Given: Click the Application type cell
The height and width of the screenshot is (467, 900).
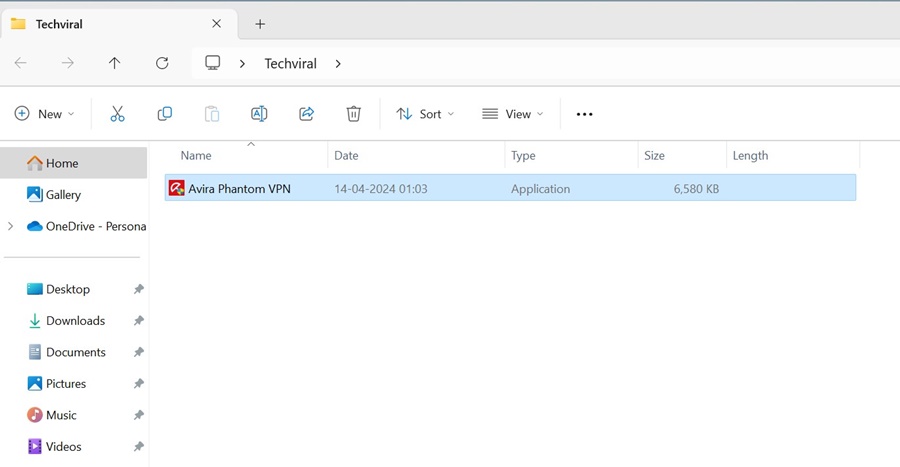Looking at the screenshot, I should coord(540,189).
